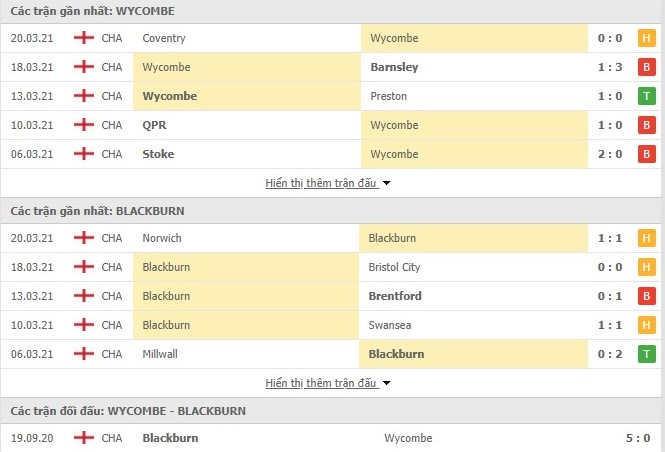Click the yellow H badge for Coventry match
The width and height of the screenshot is (665, 452).
coord(647,38)
